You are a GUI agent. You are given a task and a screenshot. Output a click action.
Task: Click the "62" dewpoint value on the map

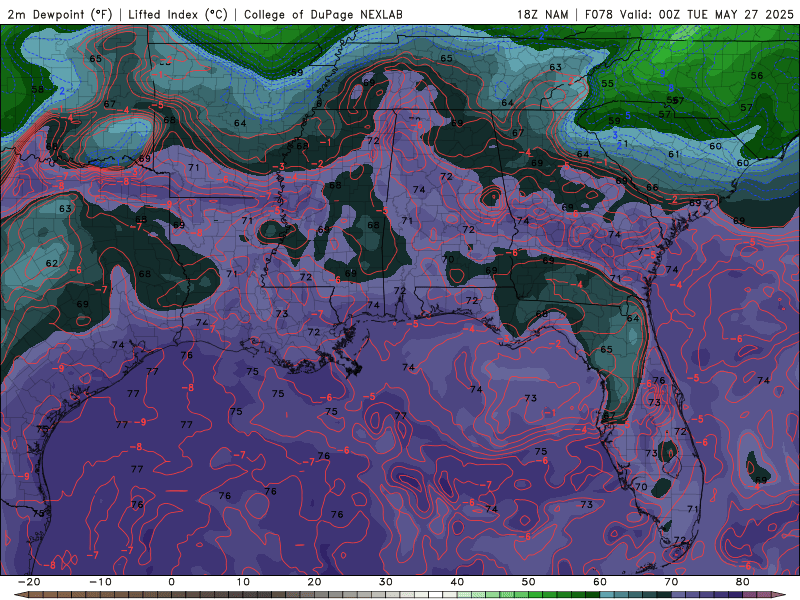pyautogui.click(x=52, y=264)
